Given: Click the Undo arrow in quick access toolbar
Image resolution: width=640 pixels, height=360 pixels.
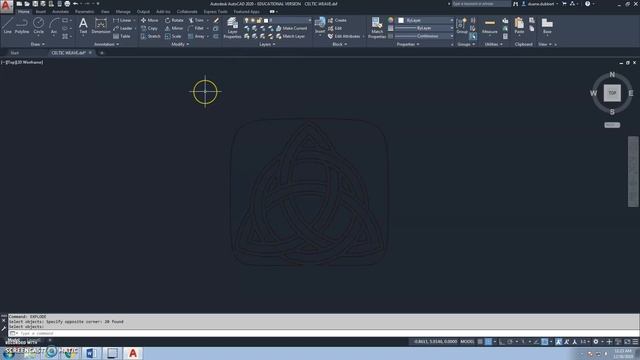Looking at the screenshot, I should [x=76, y=4].
